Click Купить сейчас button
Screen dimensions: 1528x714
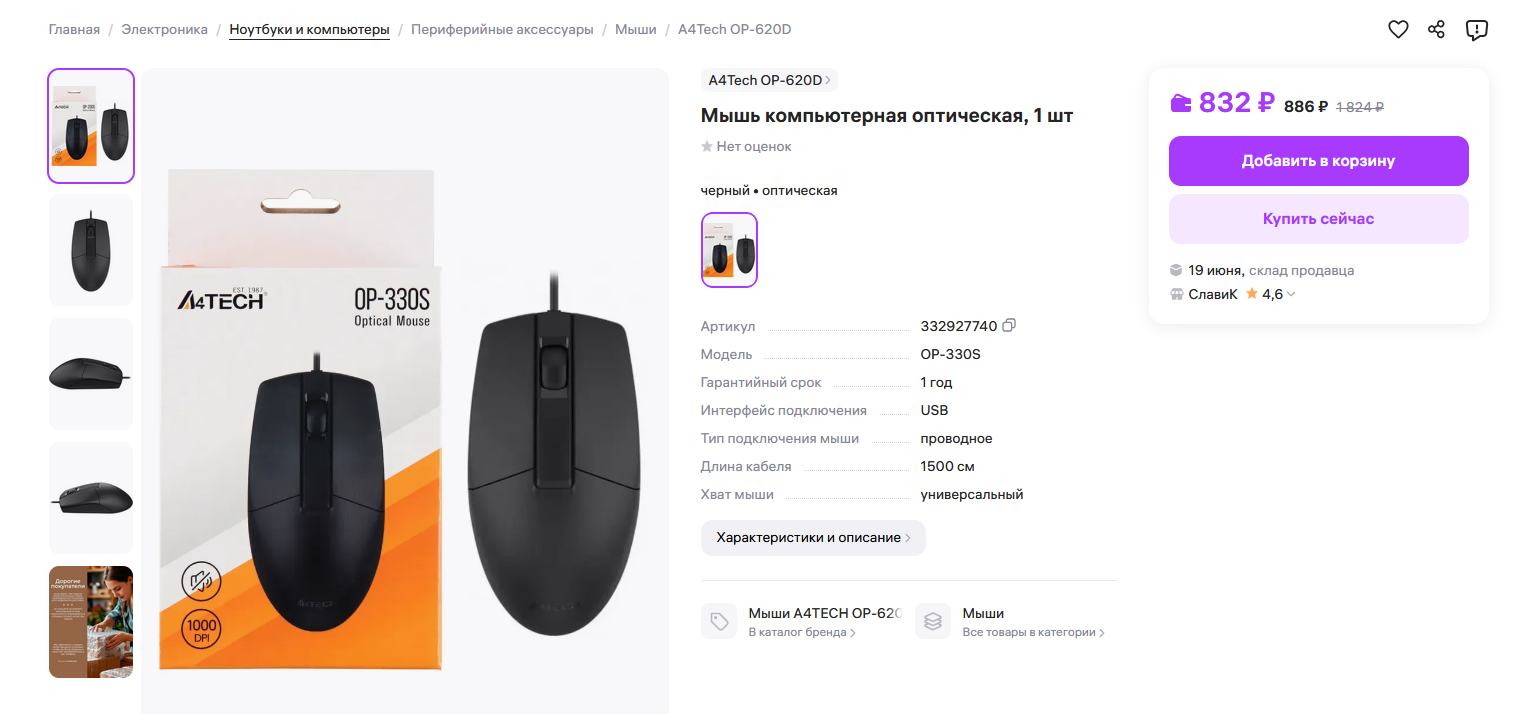pos(1318,219)
